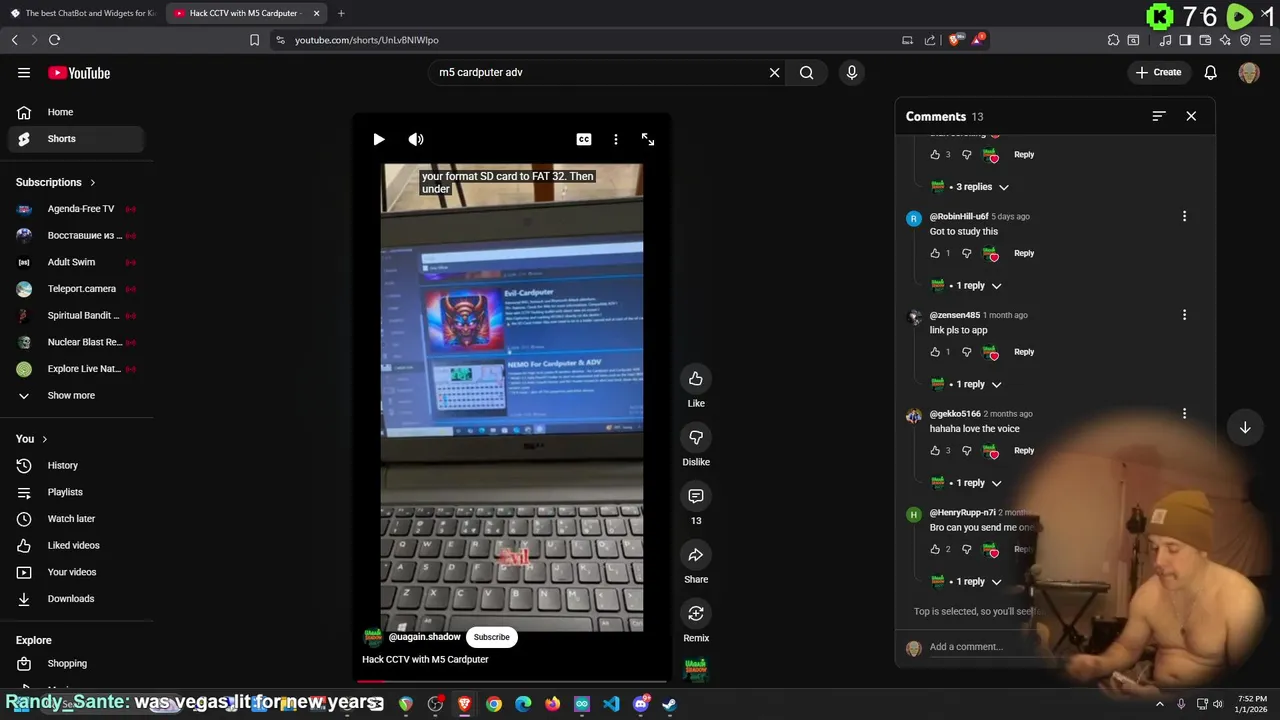Screen dimensions: 1280x720
Task: Open Liked videos in the sidebar
Action: 76,546
